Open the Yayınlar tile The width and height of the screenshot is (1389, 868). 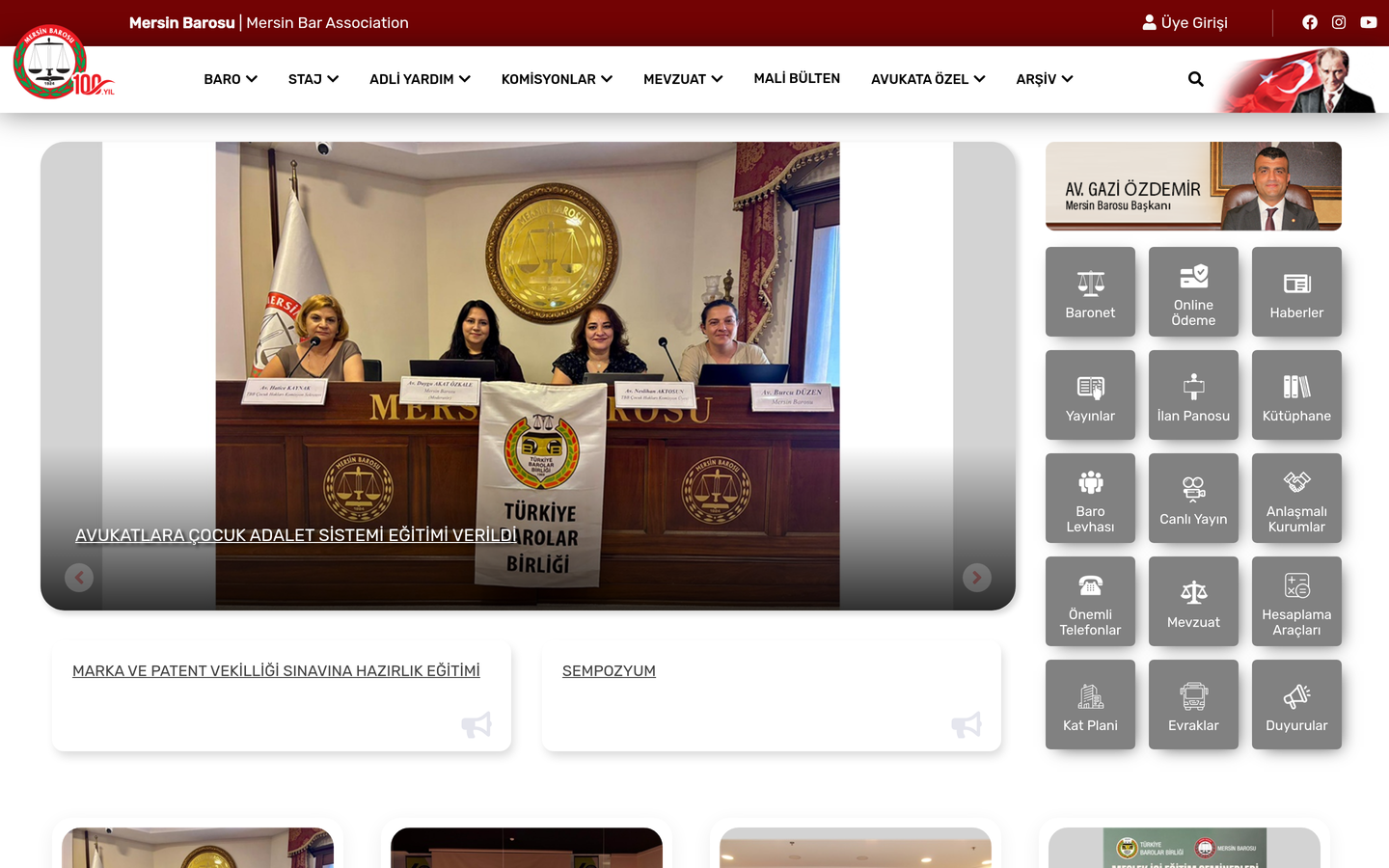click(x=1090, y=394)
